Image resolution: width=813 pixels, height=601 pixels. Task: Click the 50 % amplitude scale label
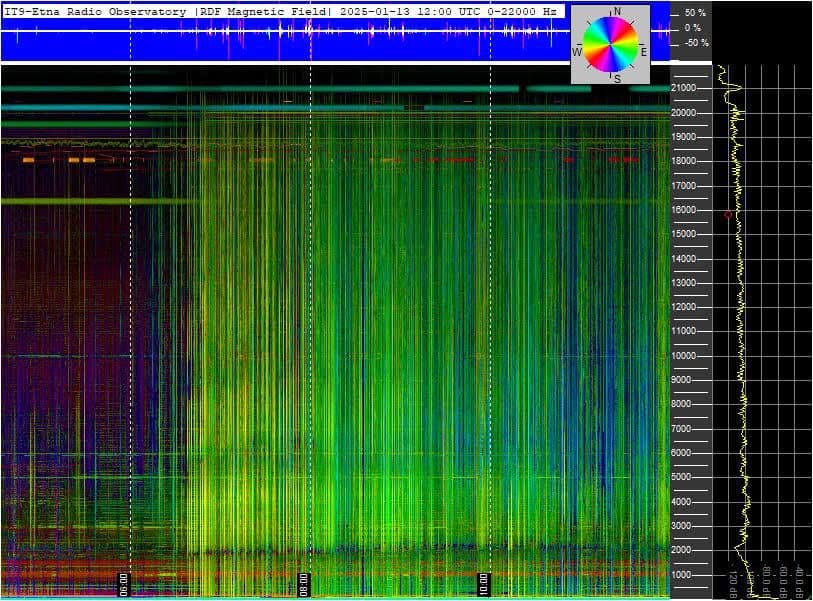[x=695, y=13]
